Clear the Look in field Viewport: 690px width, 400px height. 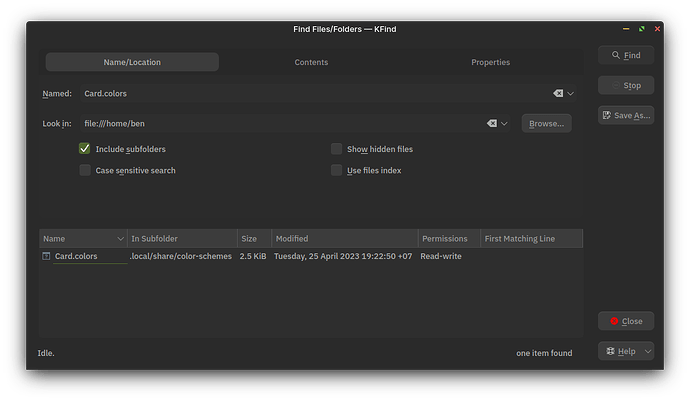tap(492, 123)
